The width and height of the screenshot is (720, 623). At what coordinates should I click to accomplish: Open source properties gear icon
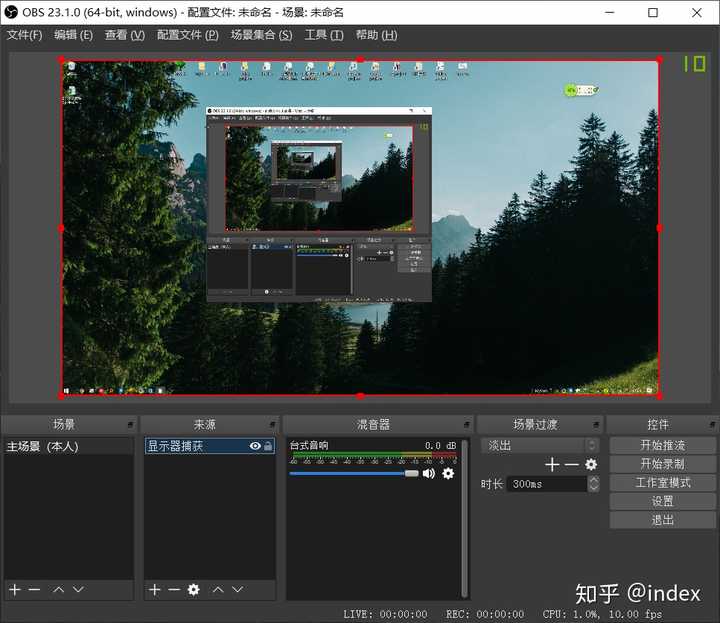pyautogui.click(x=194, y=589)
